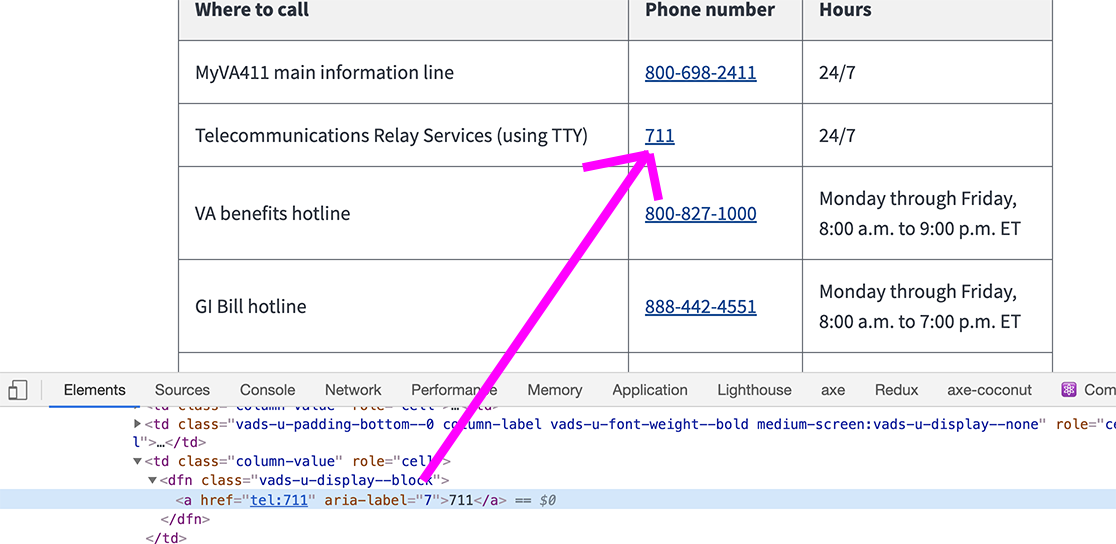Click the 'Where to call' column header
This screenshot has height=544, width=1116.
click(x=252, y=10)
